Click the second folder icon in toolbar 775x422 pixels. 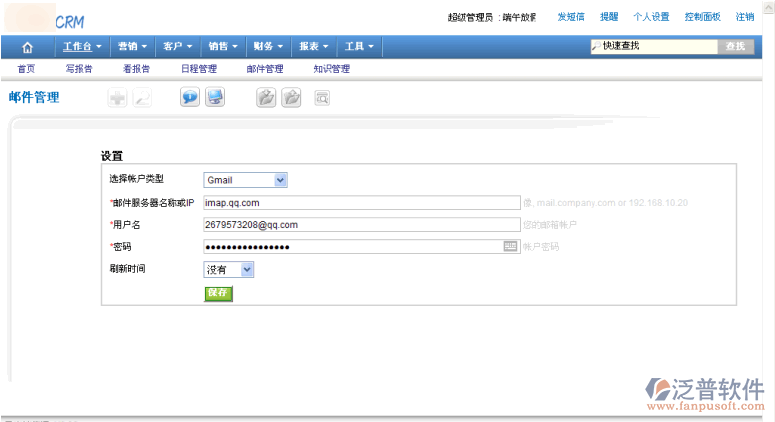291,98
